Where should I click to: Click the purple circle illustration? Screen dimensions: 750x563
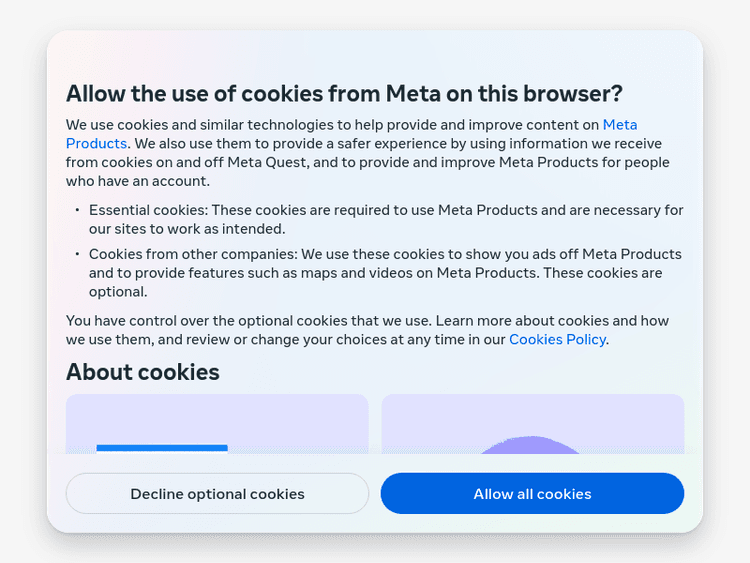(532, 446)
